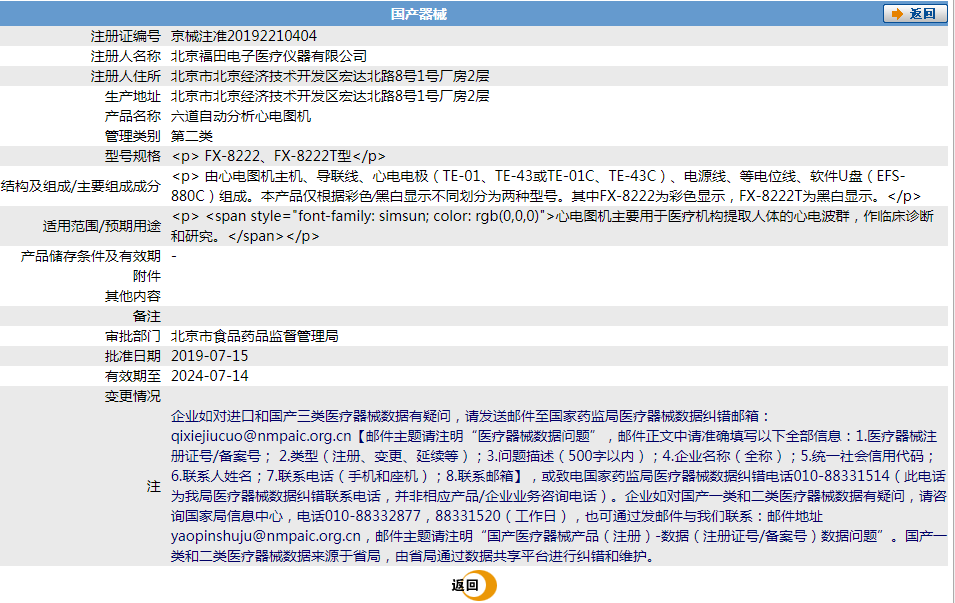Click the 产品储存条件及有效期 row label
The width and height of the screenshot is (955, 603).
click(x=91, y=256)
